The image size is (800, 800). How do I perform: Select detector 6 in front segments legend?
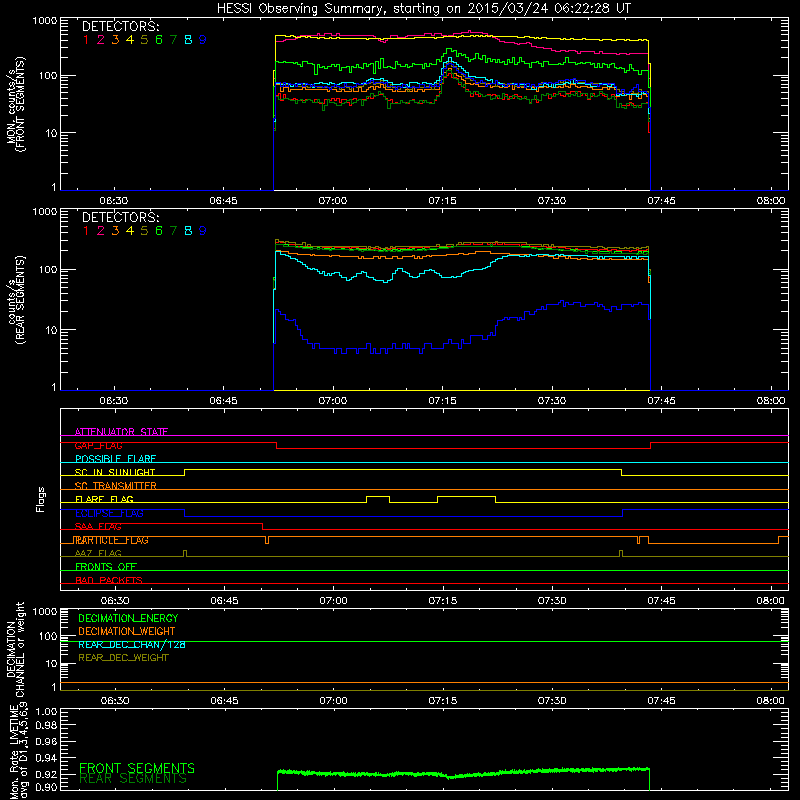[159, 40]
